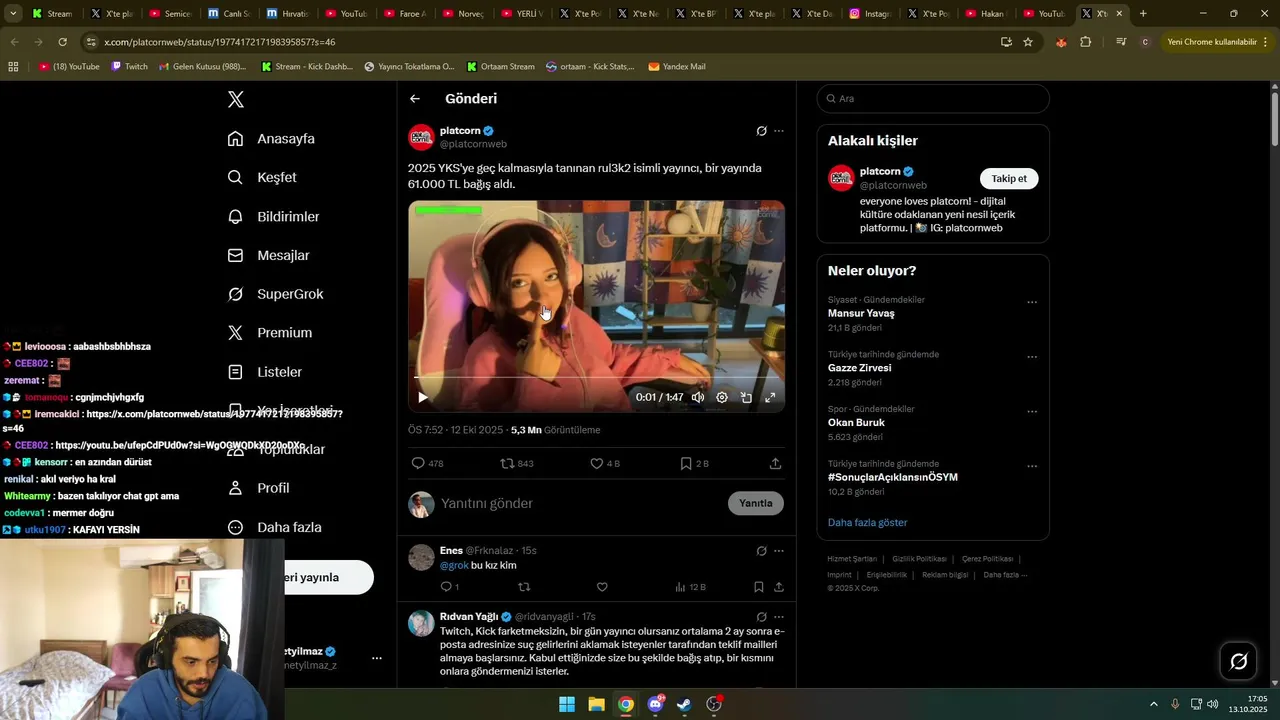Like the Enes comment

click(x=602, y=587)
